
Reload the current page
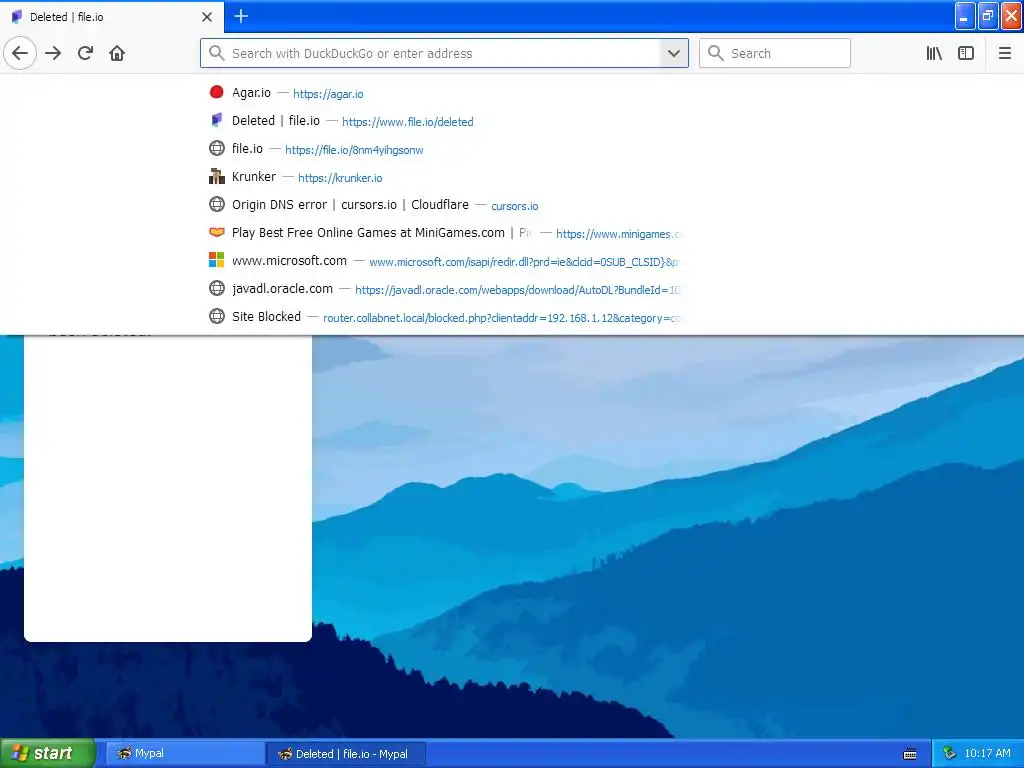tap(85, 53)
